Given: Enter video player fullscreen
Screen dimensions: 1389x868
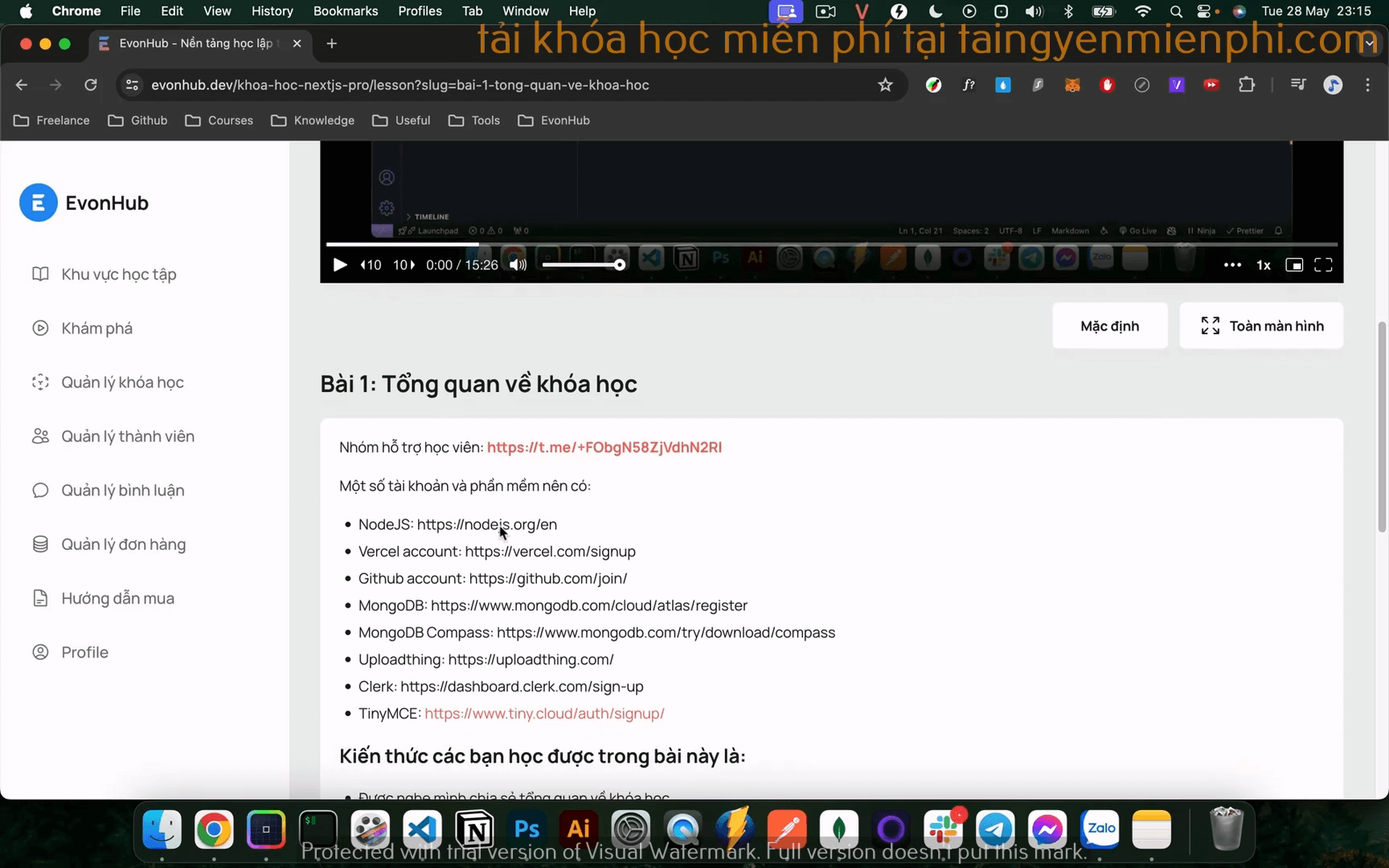Looking at the screenshot, I should [1323, 265].
